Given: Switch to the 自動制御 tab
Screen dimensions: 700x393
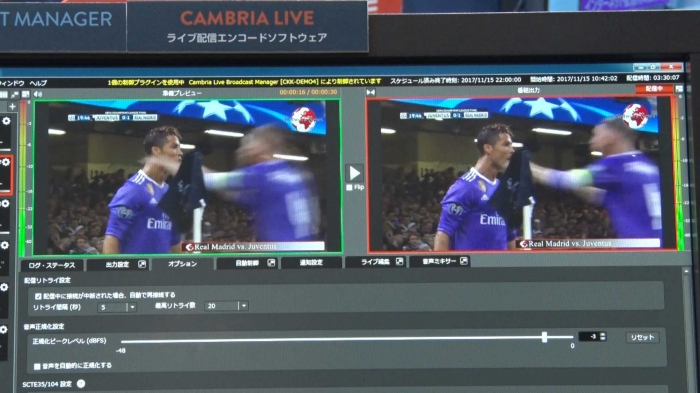Looking at the screenshot, I should (x=247, y=263).
